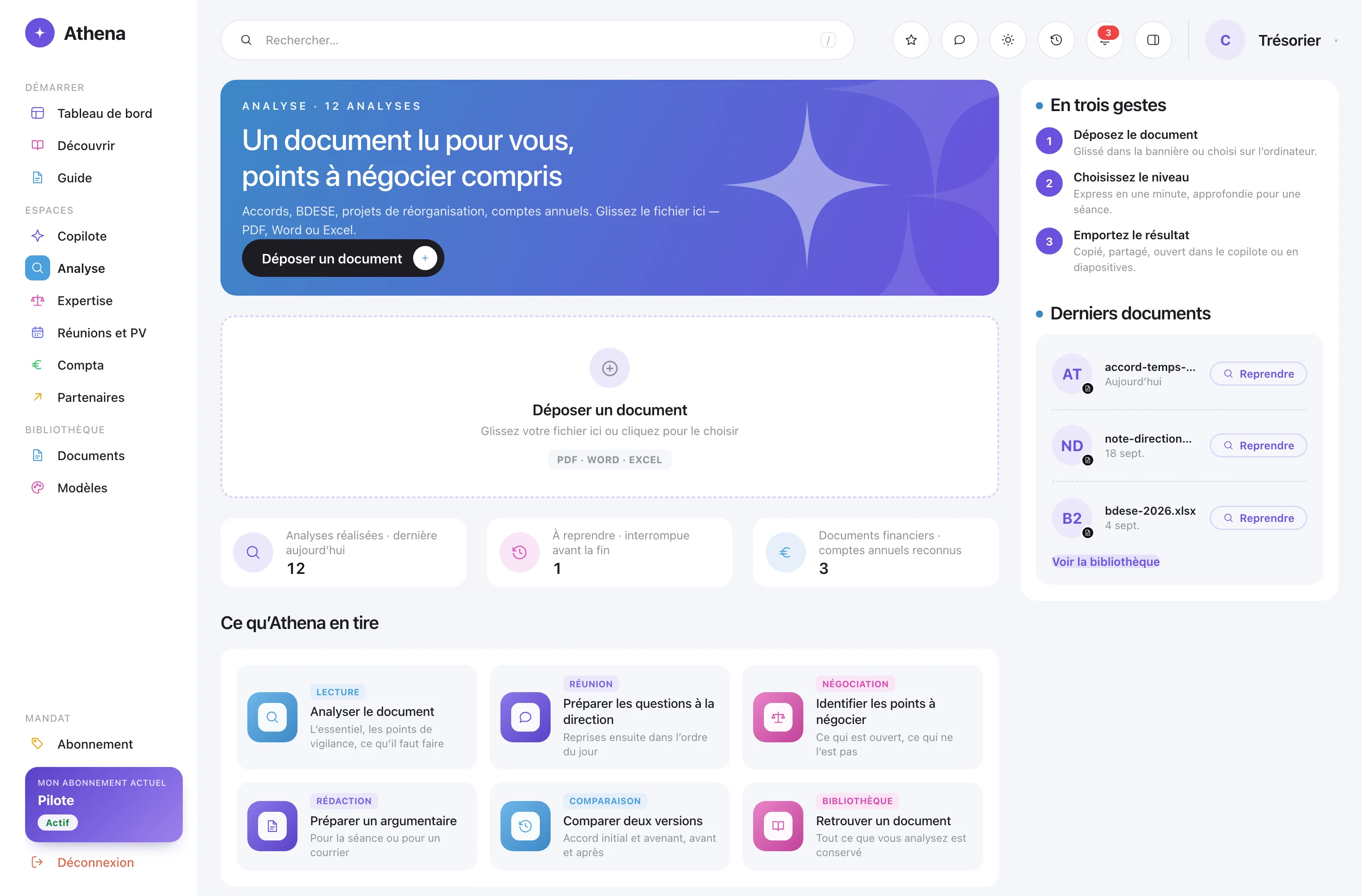Viewport: 1362px width, 896px height.
Task: Click the slash shortcut key hint
Action: [828, 40]
